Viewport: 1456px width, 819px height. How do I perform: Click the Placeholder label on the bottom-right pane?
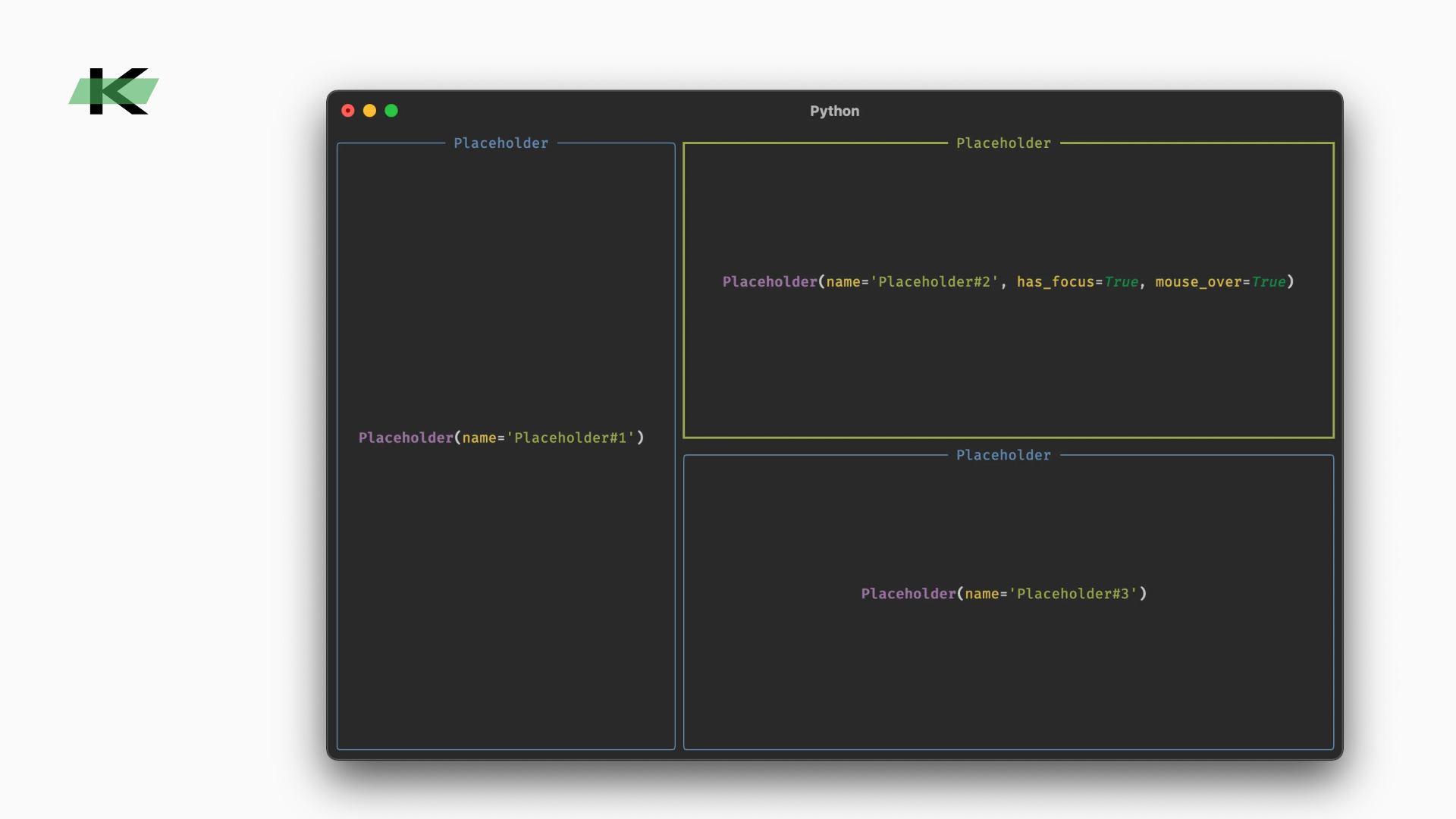coord(1003,455)
